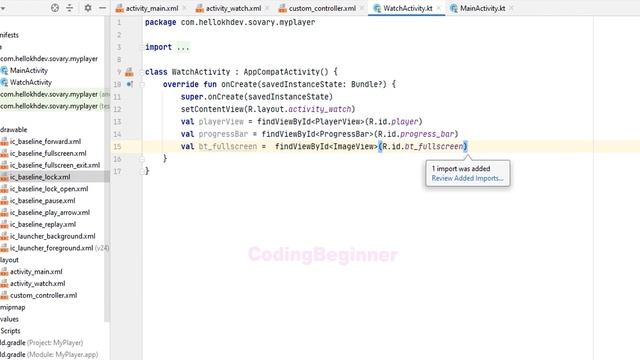Select ic_baseline_lock_open.xml file

[x=49, y=189]
